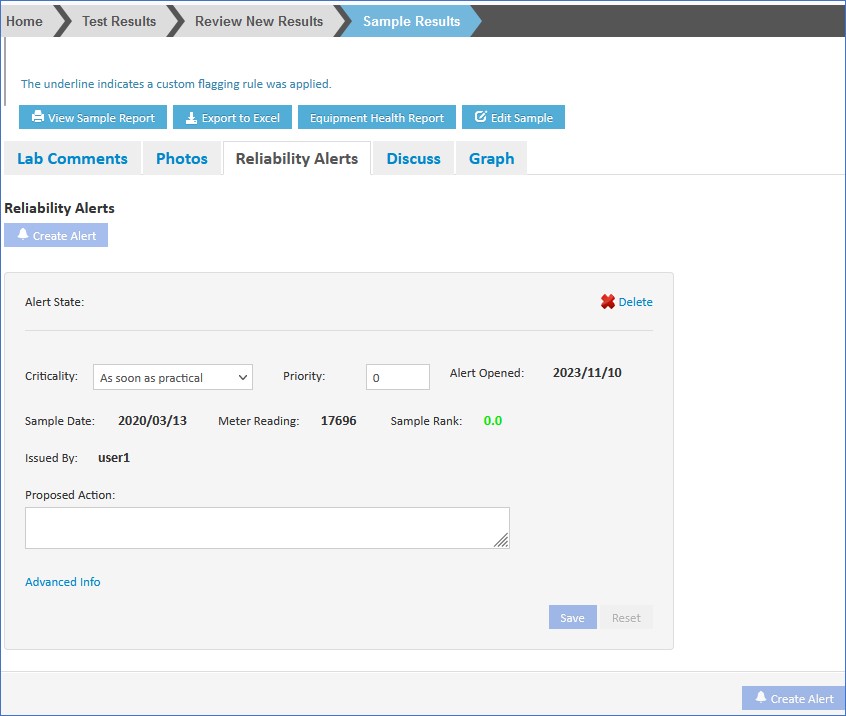Click the download icon on Export to Excel

tap(191, 117)
